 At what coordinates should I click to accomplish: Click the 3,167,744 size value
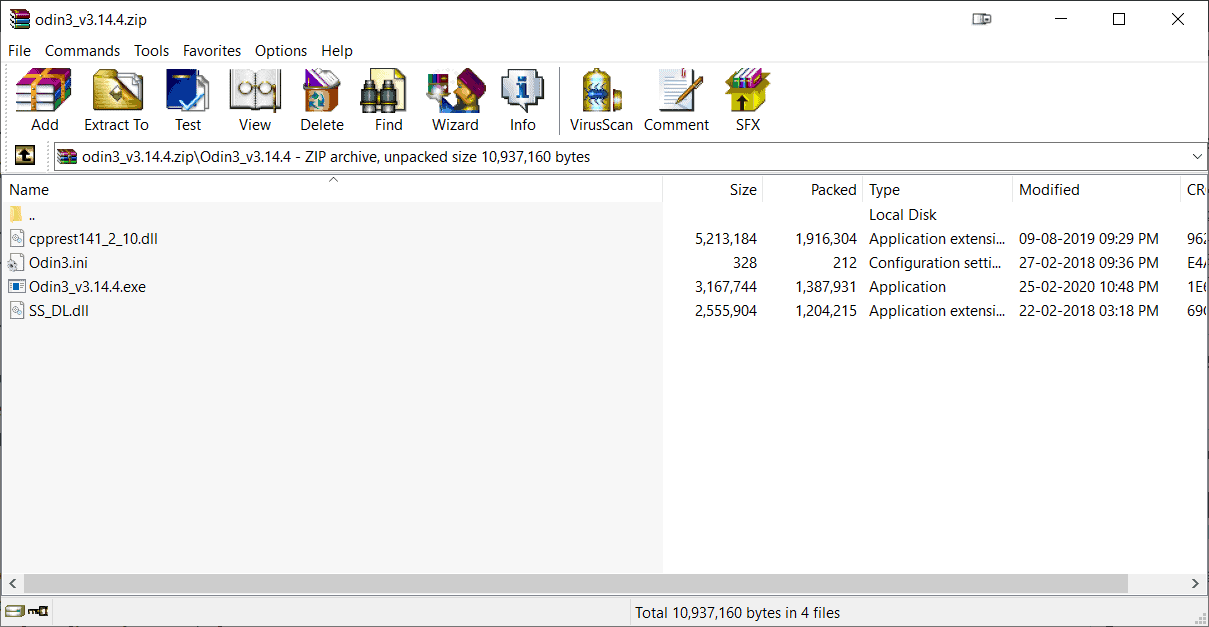click(726, 286)
